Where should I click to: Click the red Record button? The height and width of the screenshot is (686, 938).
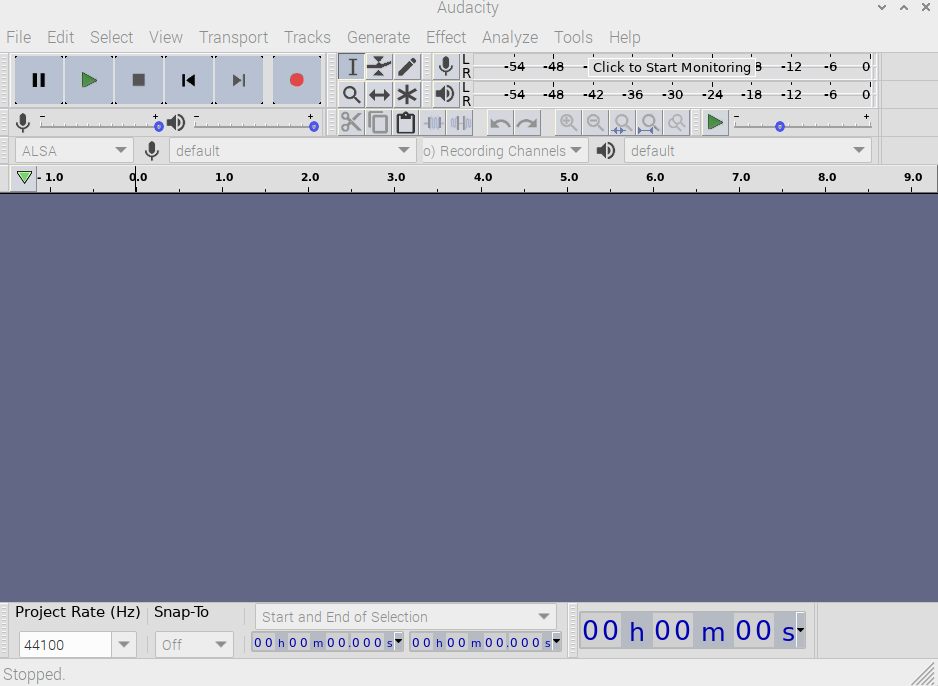pyautogui.click(x=296, y=80)
